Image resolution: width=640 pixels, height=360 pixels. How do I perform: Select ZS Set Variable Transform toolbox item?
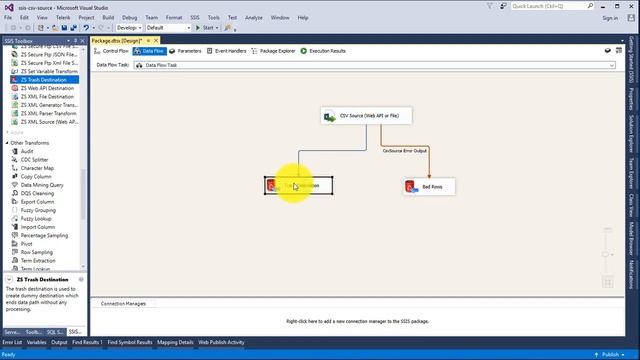pyautogui.click(x=44, y=71)
